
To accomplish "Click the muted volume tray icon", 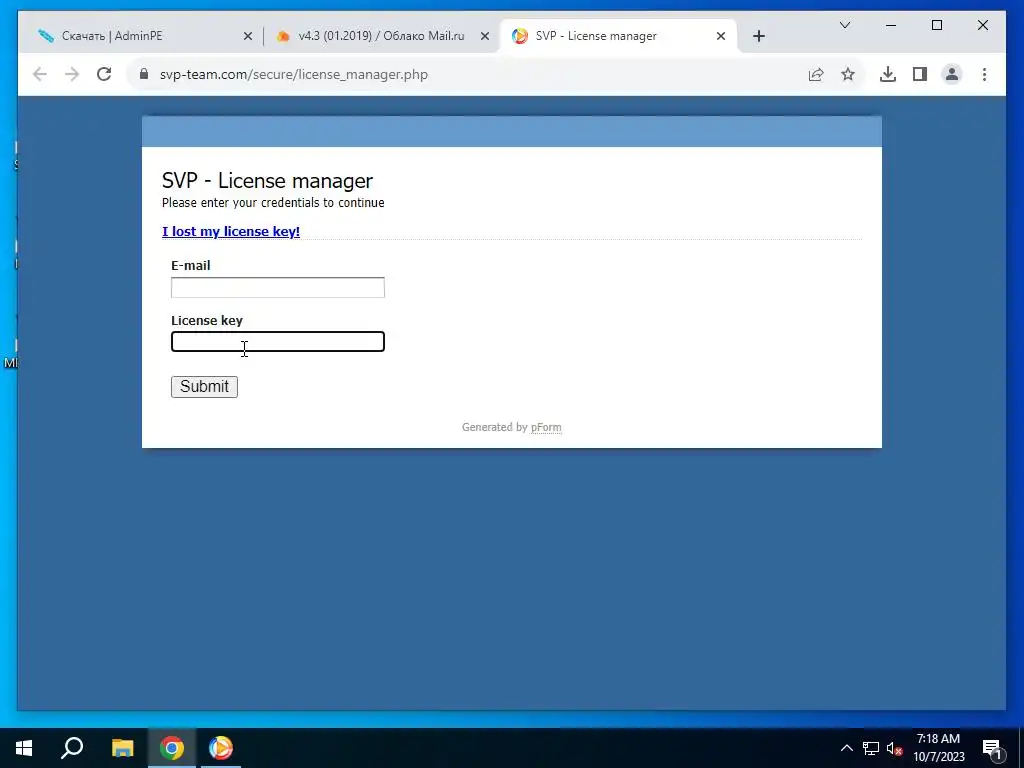I will click(x=894, y=748).
